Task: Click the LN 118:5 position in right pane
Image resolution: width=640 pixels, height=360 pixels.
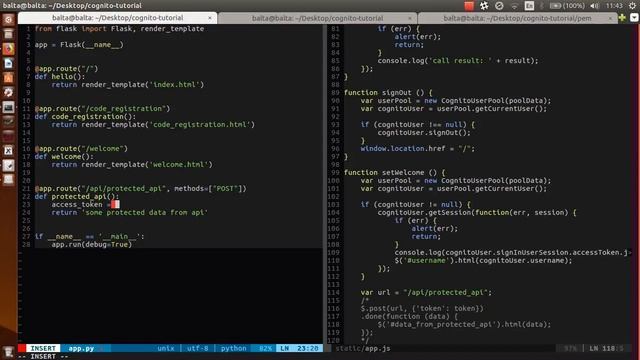Action: pos(607,348)
